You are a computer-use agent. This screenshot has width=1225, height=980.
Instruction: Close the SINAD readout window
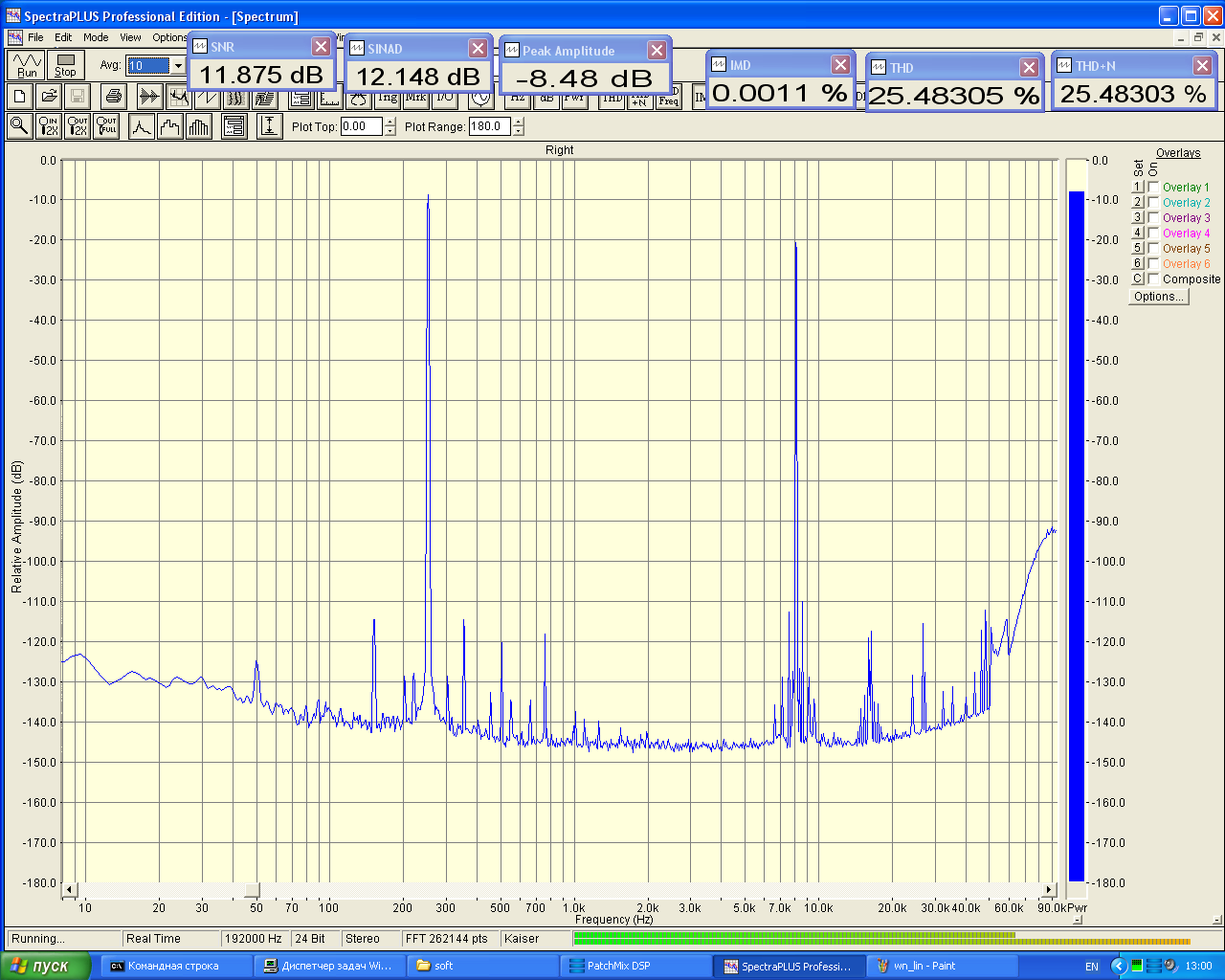point(478,48)
